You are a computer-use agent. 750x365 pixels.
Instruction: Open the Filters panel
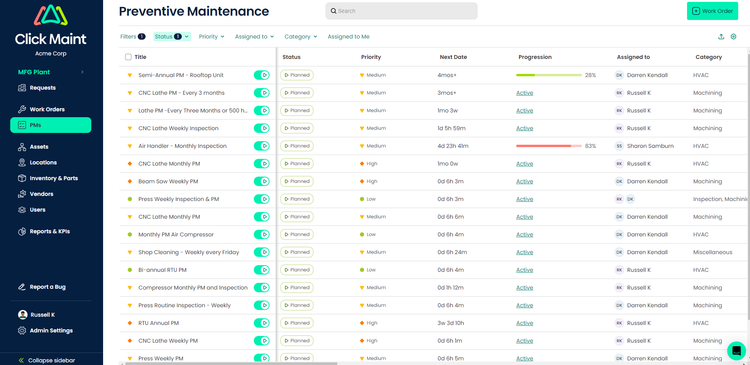(132, 37)
